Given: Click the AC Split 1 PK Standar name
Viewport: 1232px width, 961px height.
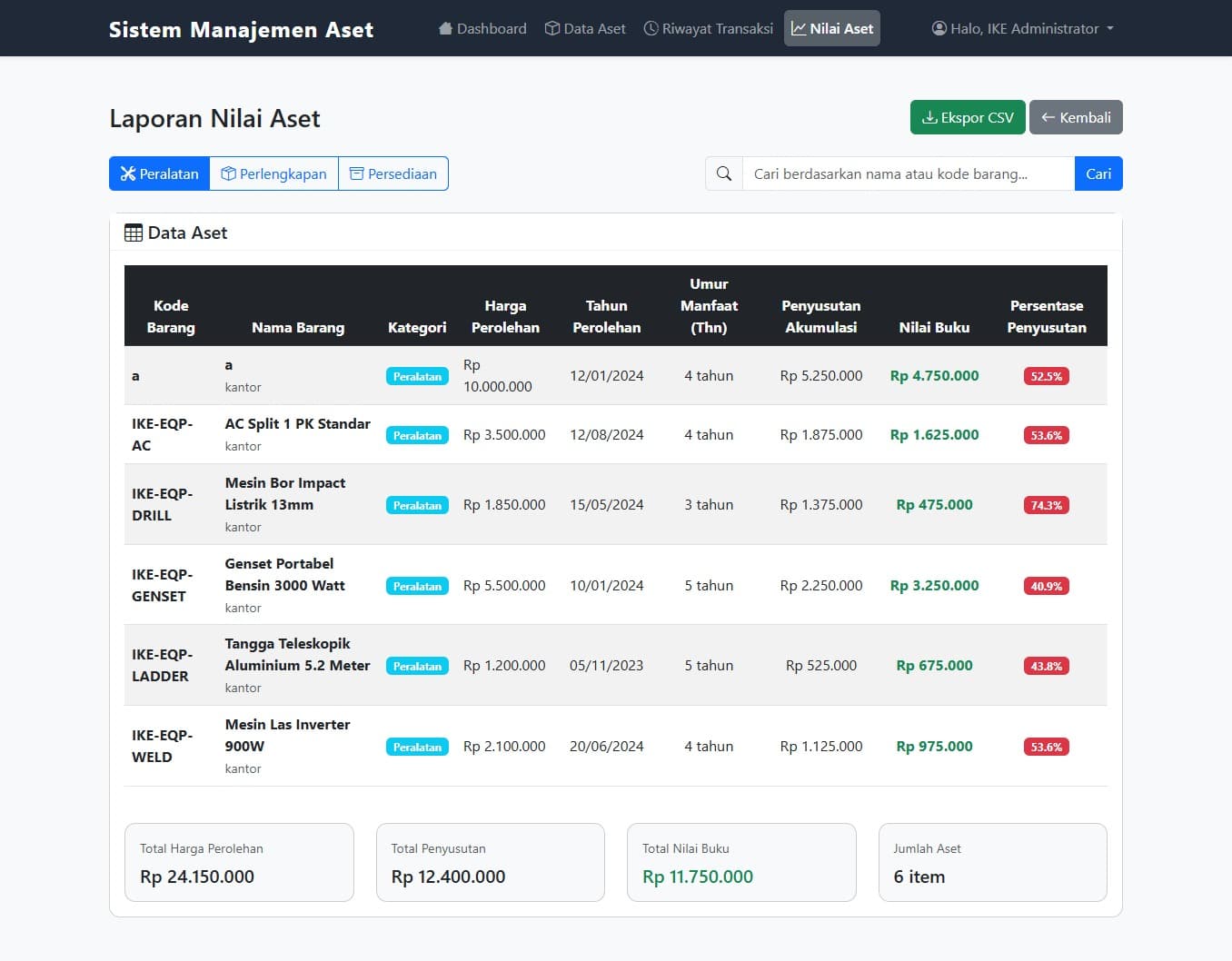Looking at the screenshot, I should (298, 423).
